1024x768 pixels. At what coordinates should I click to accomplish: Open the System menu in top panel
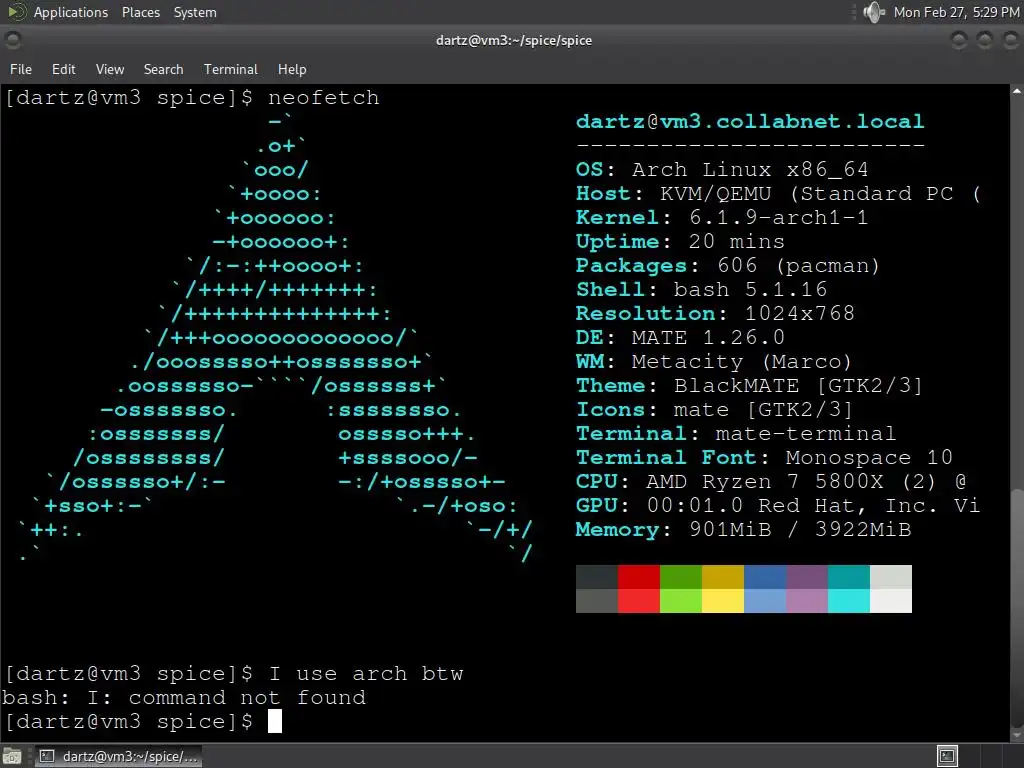pos(195,12)
